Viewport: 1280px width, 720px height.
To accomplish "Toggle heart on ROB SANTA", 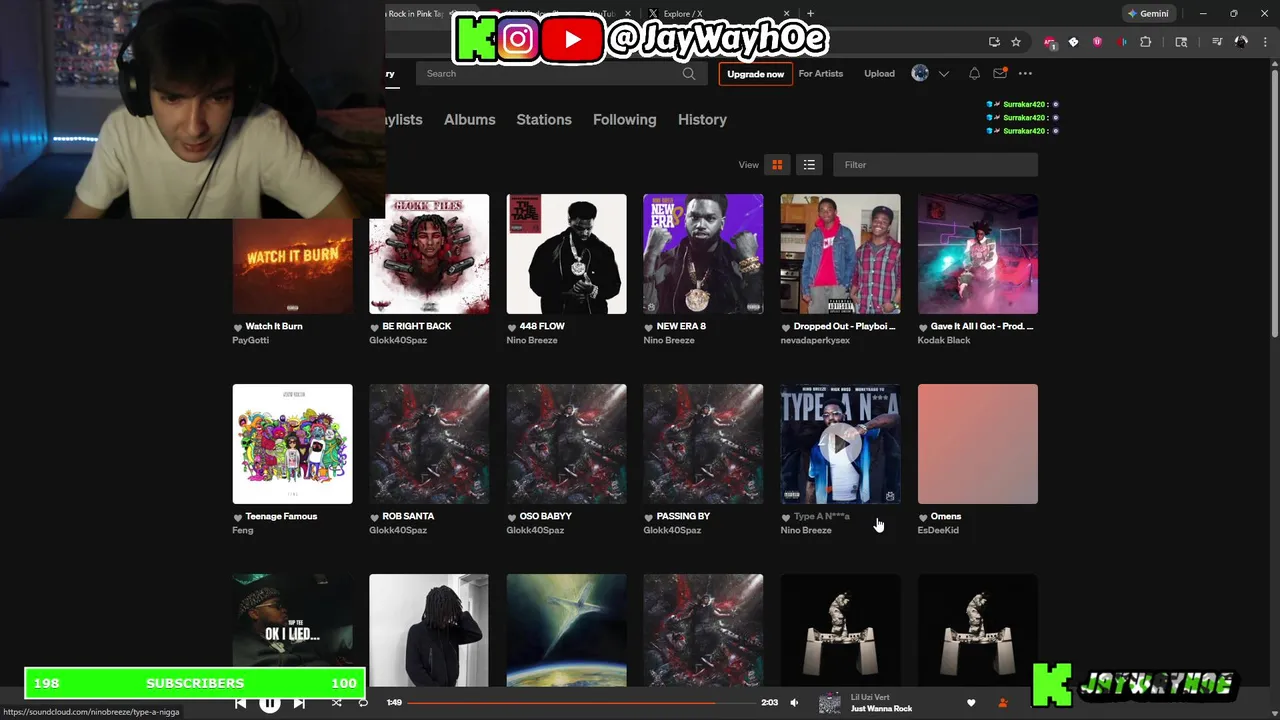I will 375,517.
